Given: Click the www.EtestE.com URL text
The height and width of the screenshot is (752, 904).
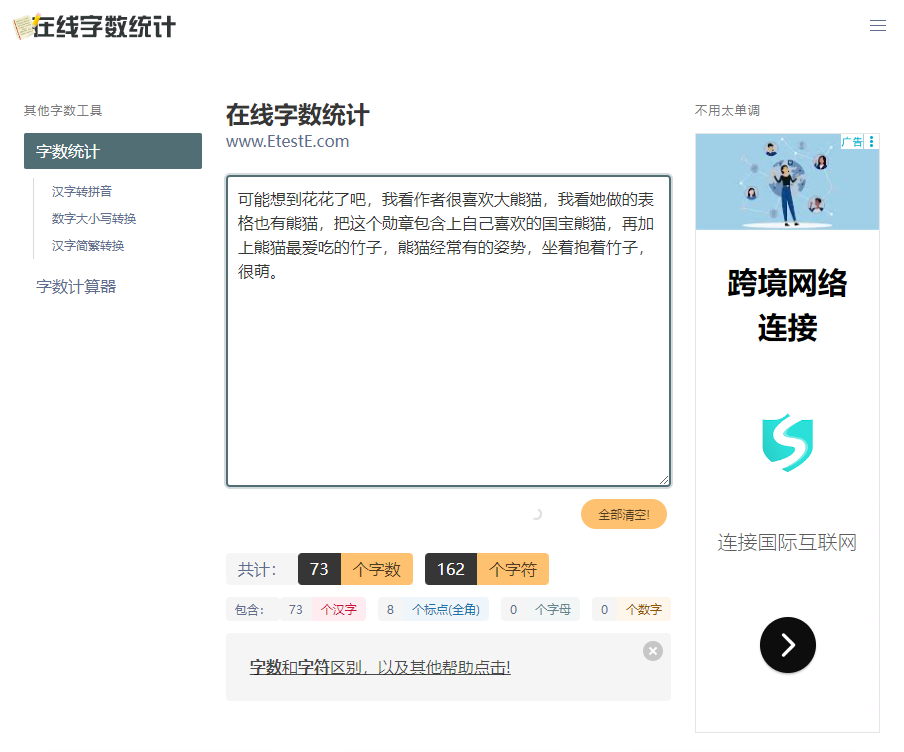Looking at the screenshot, I should (x=288, y=141).
